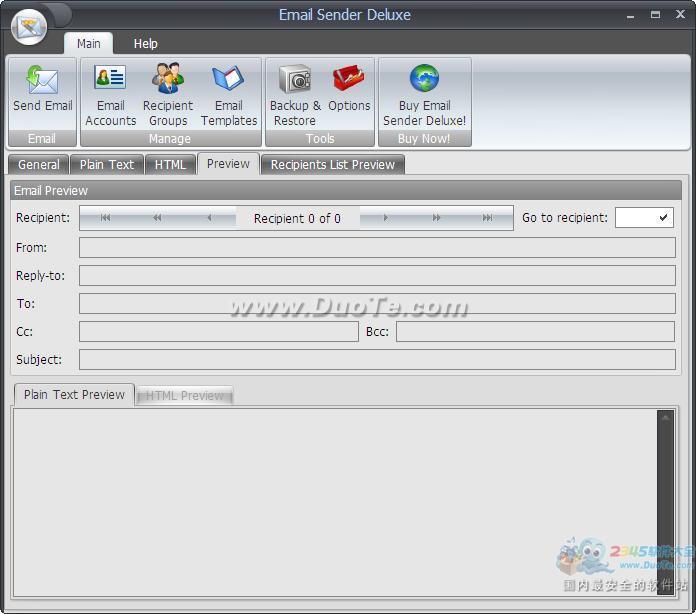Click the Send Email icon
Viewport: 696px width, 614px height.
(x=42, y=80)
